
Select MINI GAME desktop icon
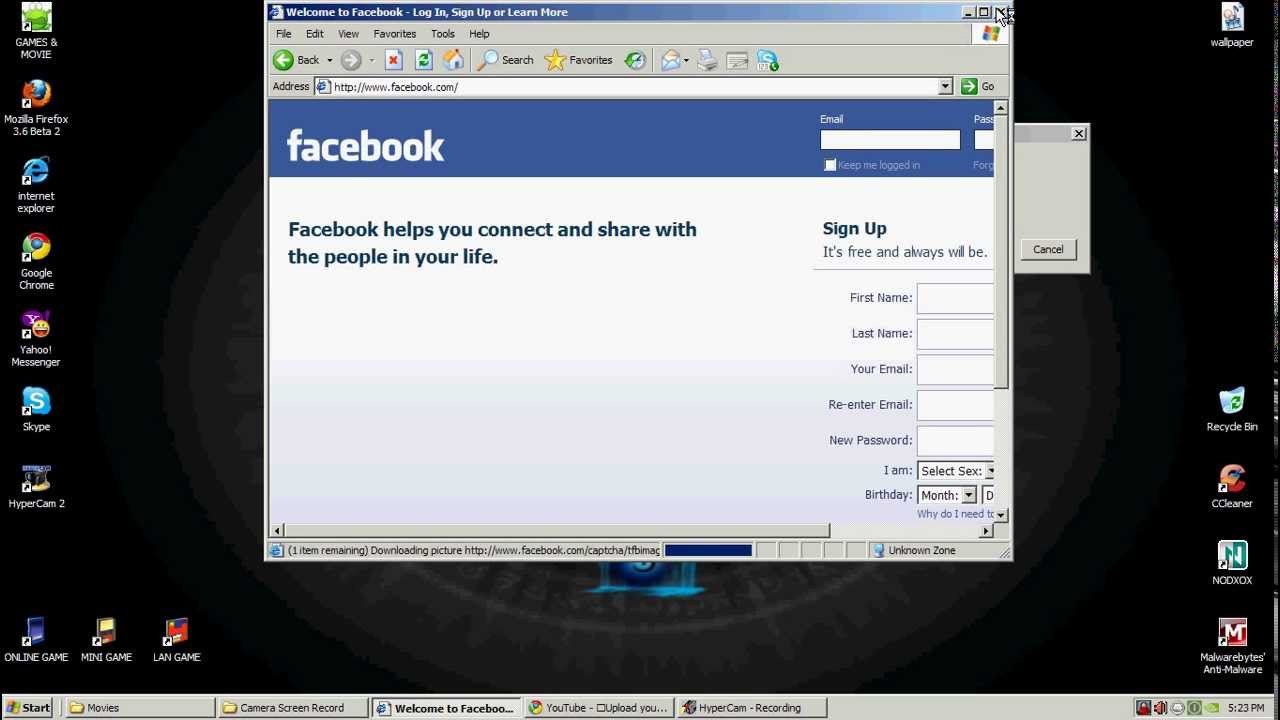click(106, 640)
